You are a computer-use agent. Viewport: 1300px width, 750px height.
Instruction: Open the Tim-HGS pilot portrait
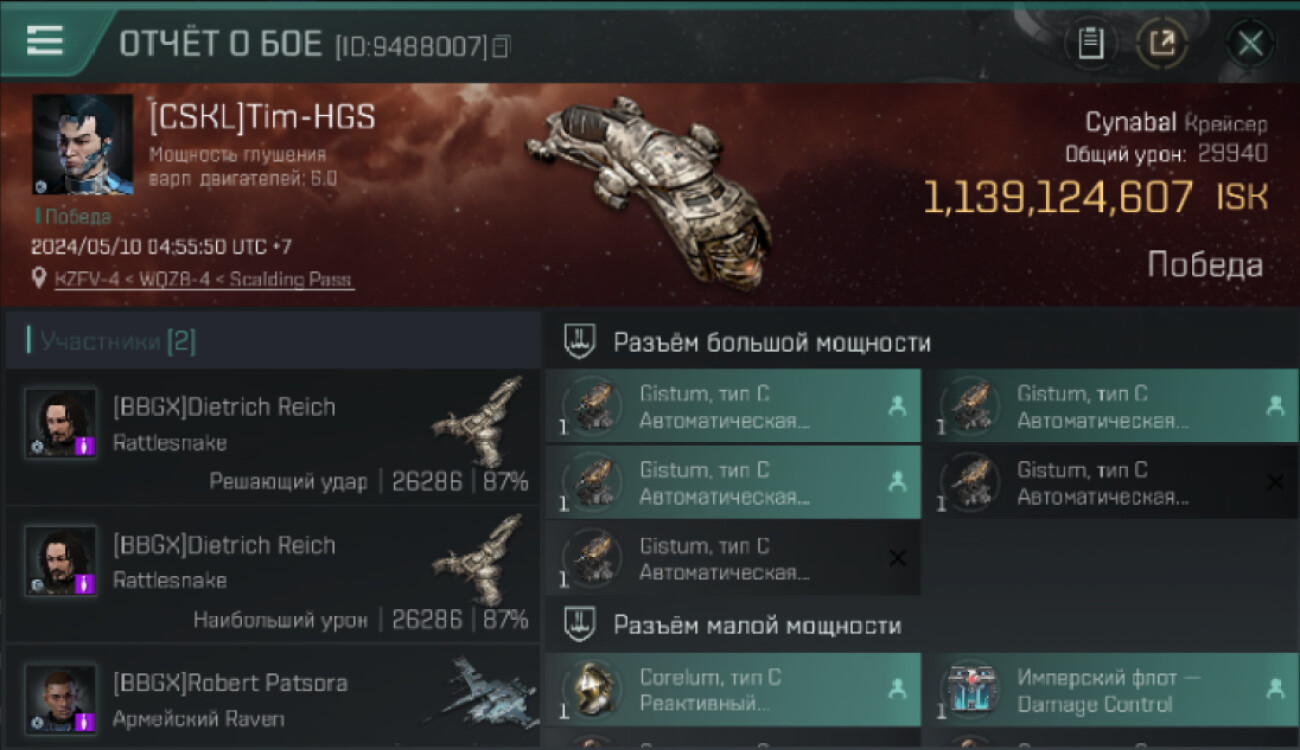pos(83,145)
